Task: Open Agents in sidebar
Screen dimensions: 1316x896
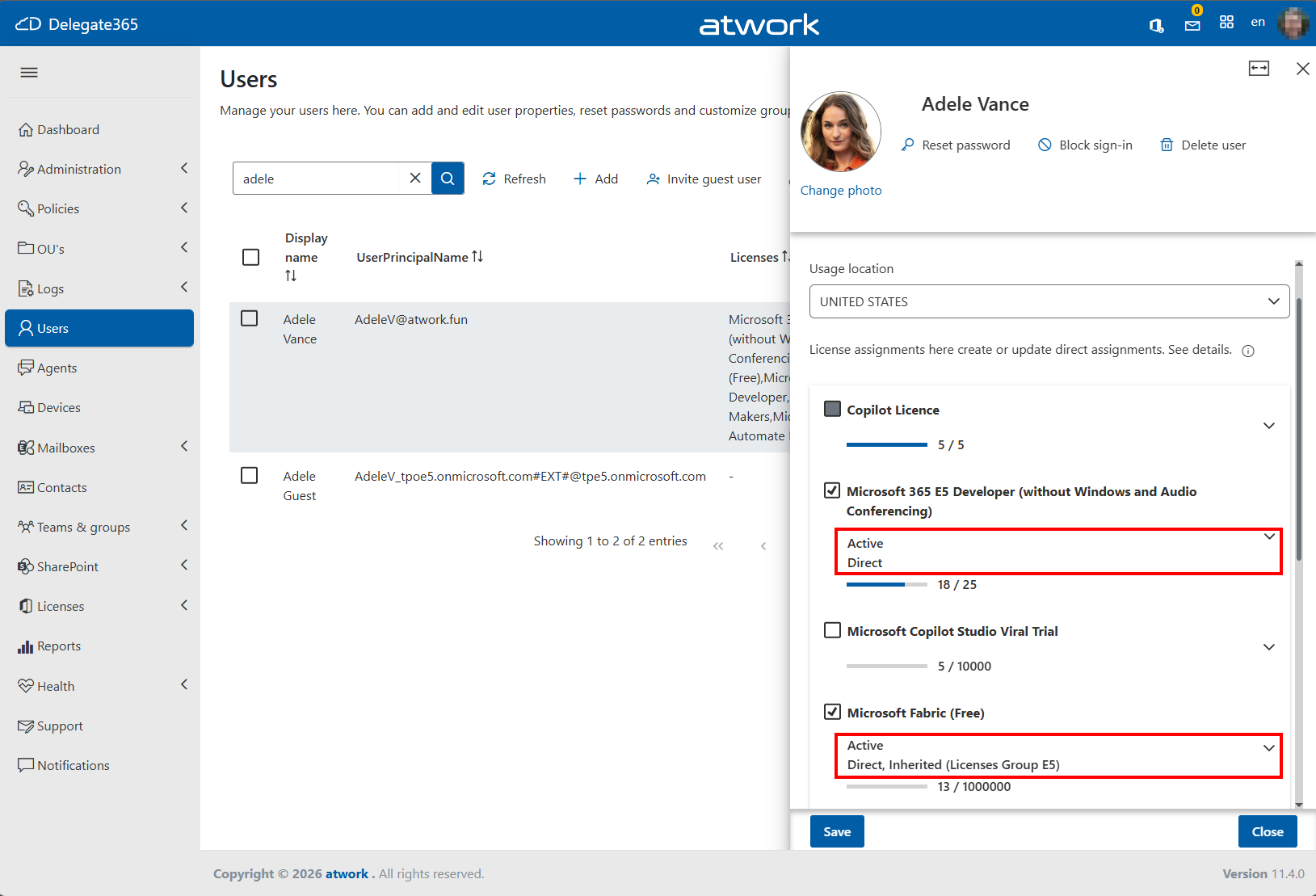Action: pos(99,368)
